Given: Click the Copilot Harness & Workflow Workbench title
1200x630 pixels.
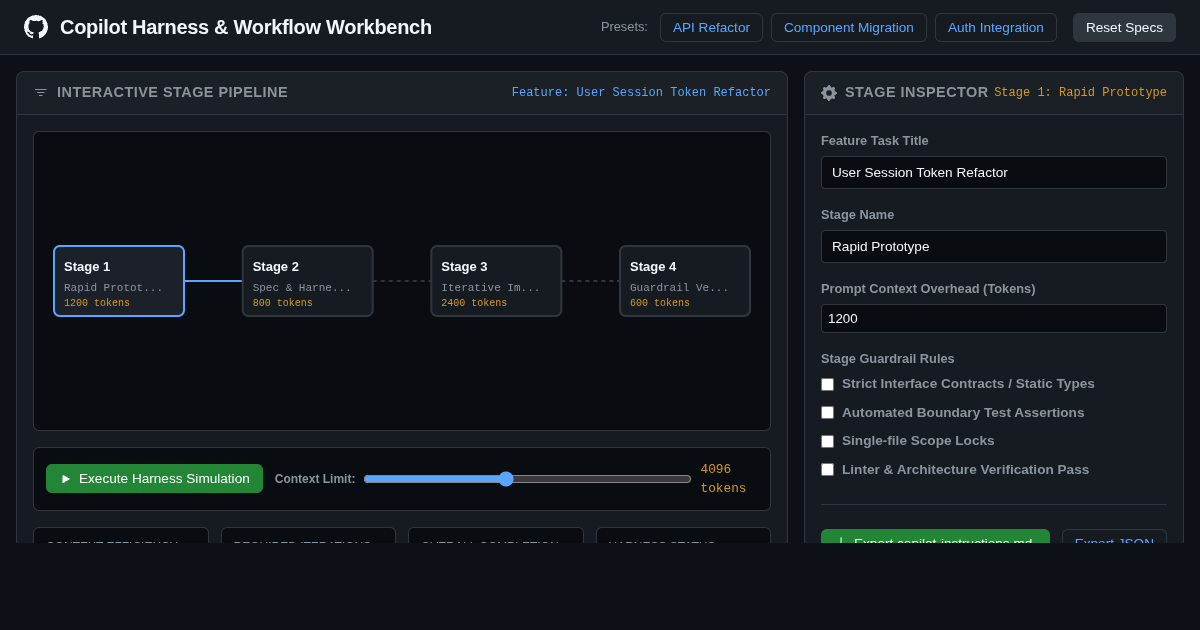Looking at the screenshot, I should tap(246, 27).
